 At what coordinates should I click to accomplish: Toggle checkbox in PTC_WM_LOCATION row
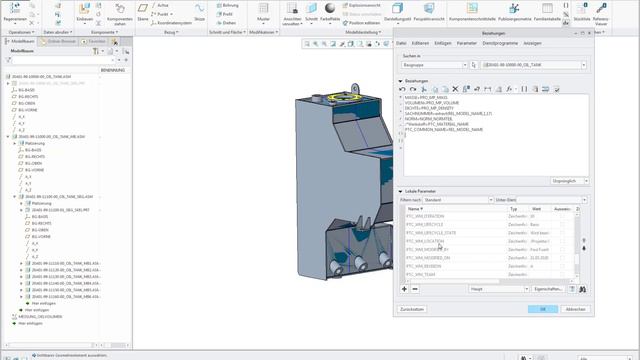click(562, 241)
